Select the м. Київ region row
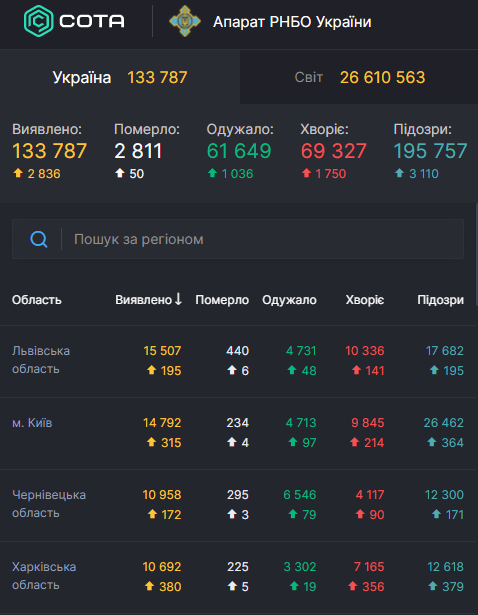Viewport: 478px width, 615px height. click(238, 433)
